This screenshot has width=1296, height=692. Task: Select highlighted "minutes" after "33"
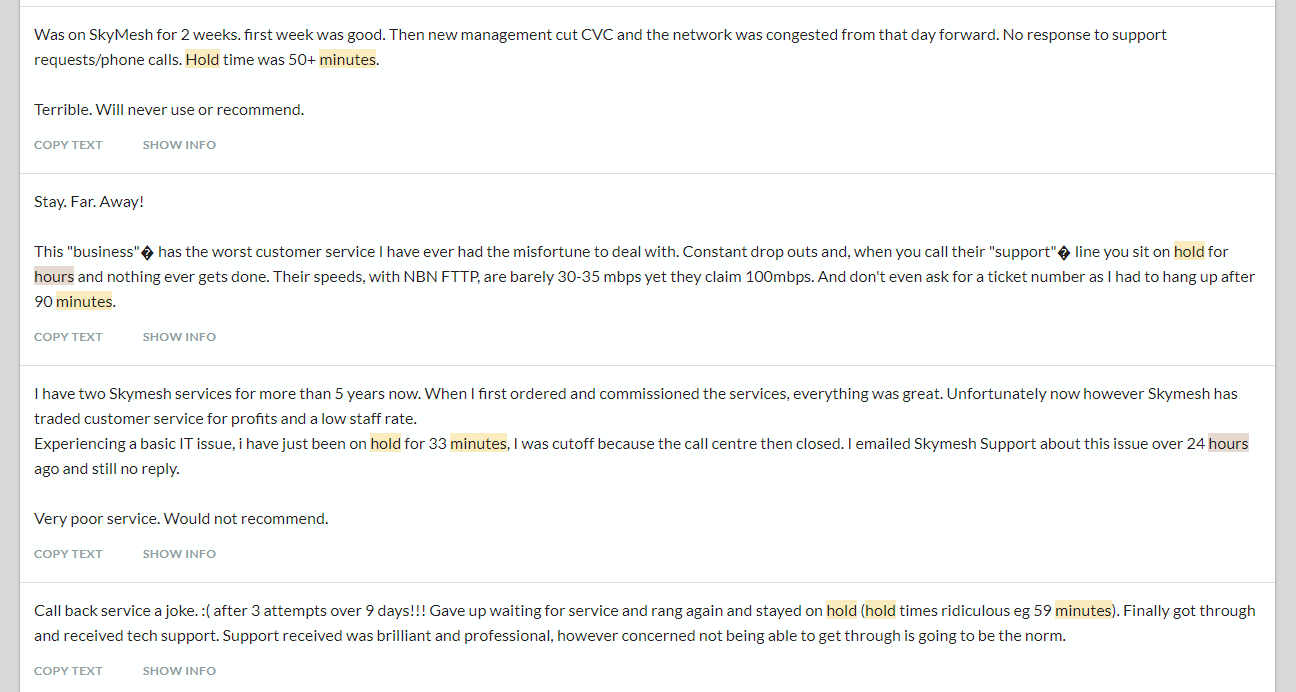(x=478, y=444)
